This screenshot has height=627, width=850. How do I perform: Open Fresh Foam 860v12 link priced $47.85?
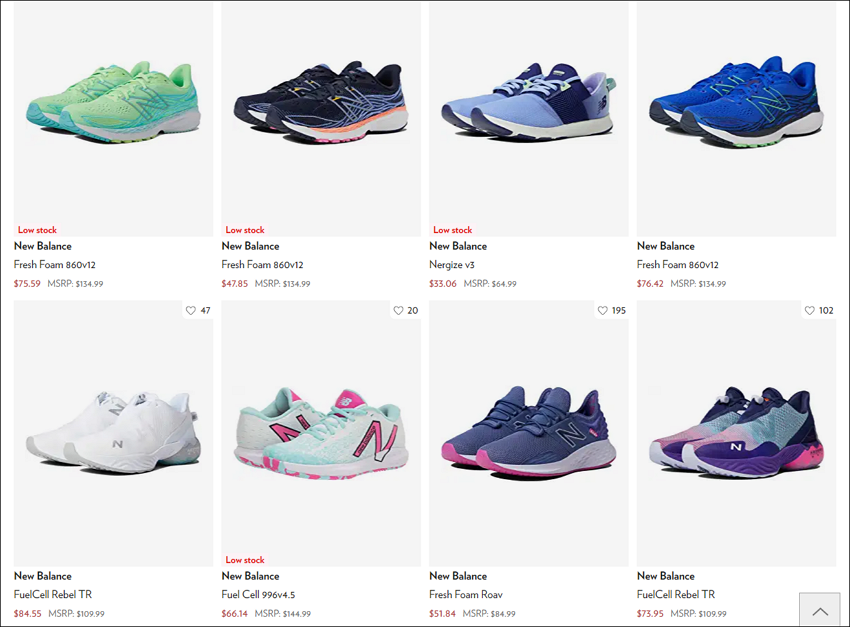(x=262, y=264)
